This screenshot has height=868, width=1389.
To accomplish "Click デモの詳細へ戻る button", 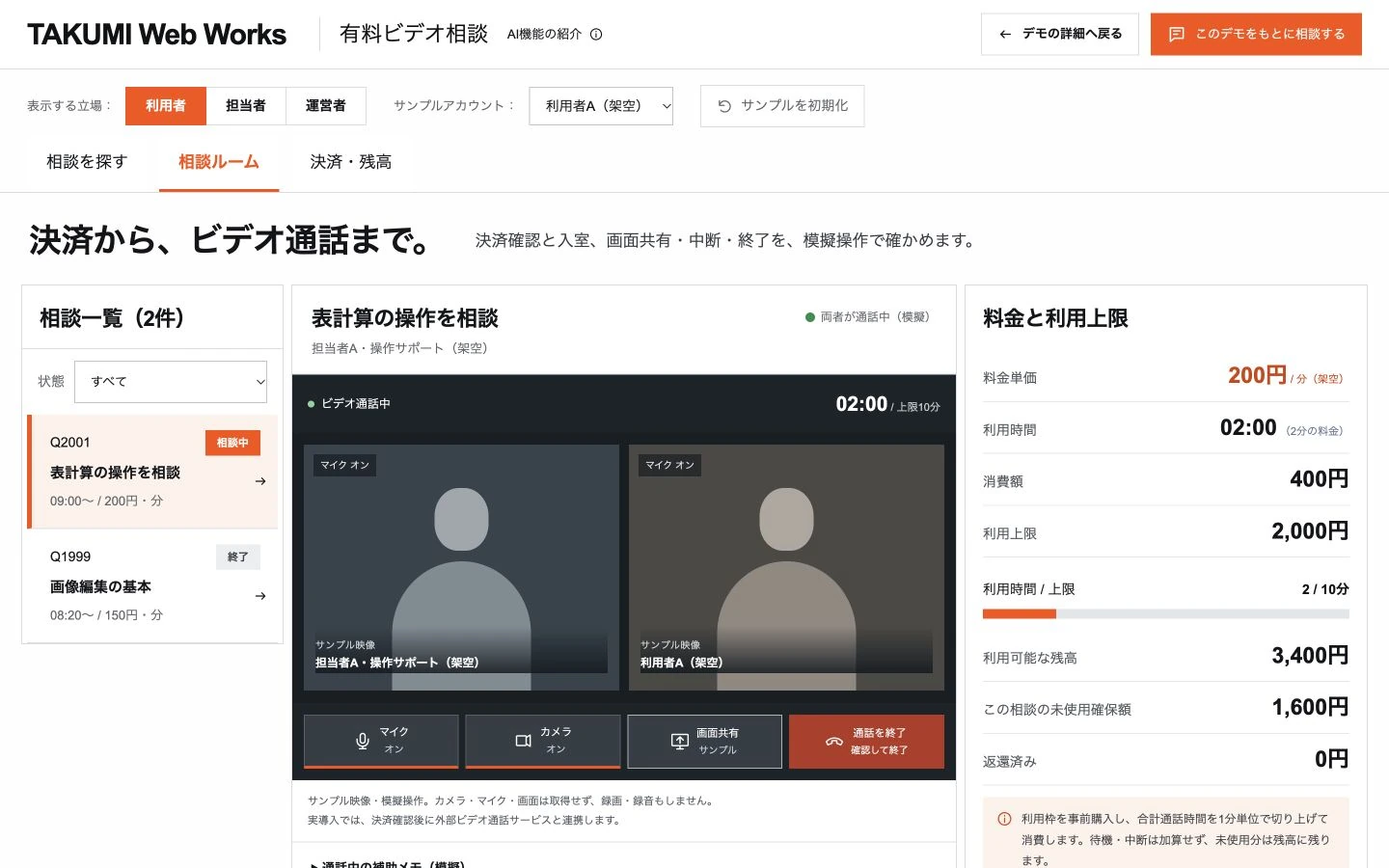I will (1060, 34).
